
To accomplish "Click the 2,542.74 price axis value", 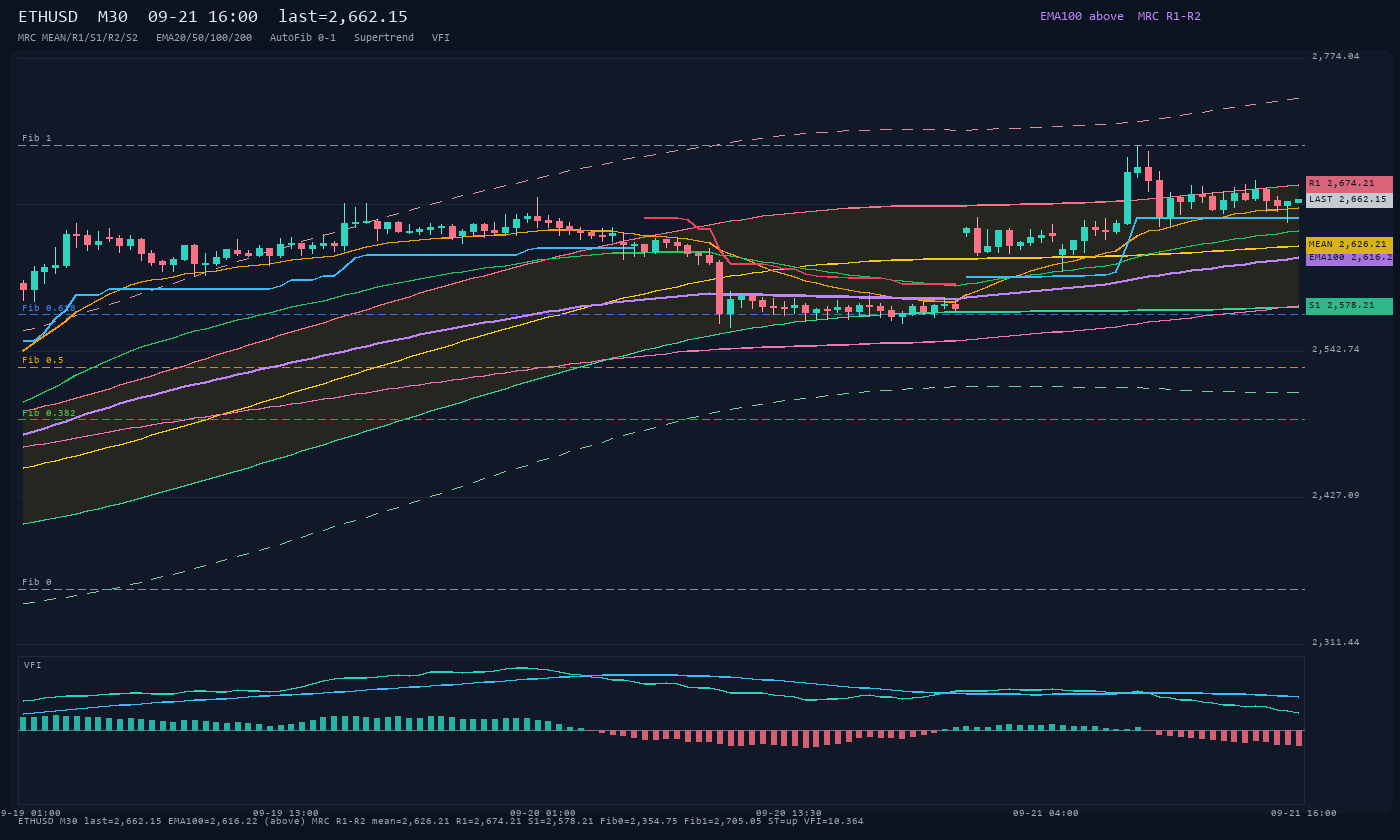I will 1336,350.
